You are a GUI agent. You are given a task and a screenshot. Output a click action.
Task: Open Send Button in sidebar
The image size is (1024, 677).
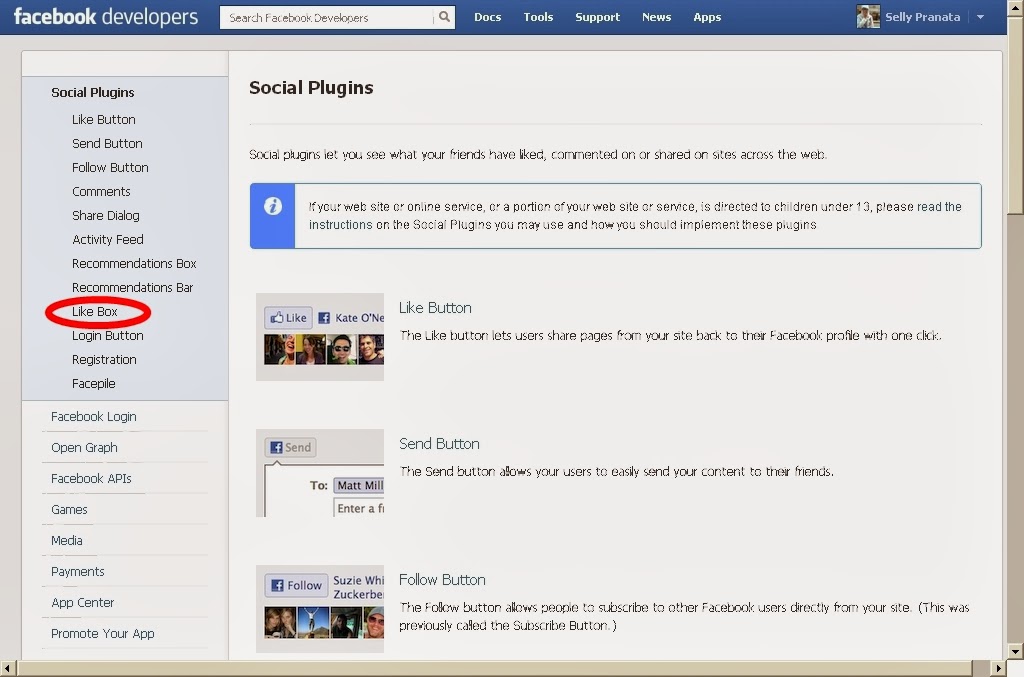tap(107, 144)
